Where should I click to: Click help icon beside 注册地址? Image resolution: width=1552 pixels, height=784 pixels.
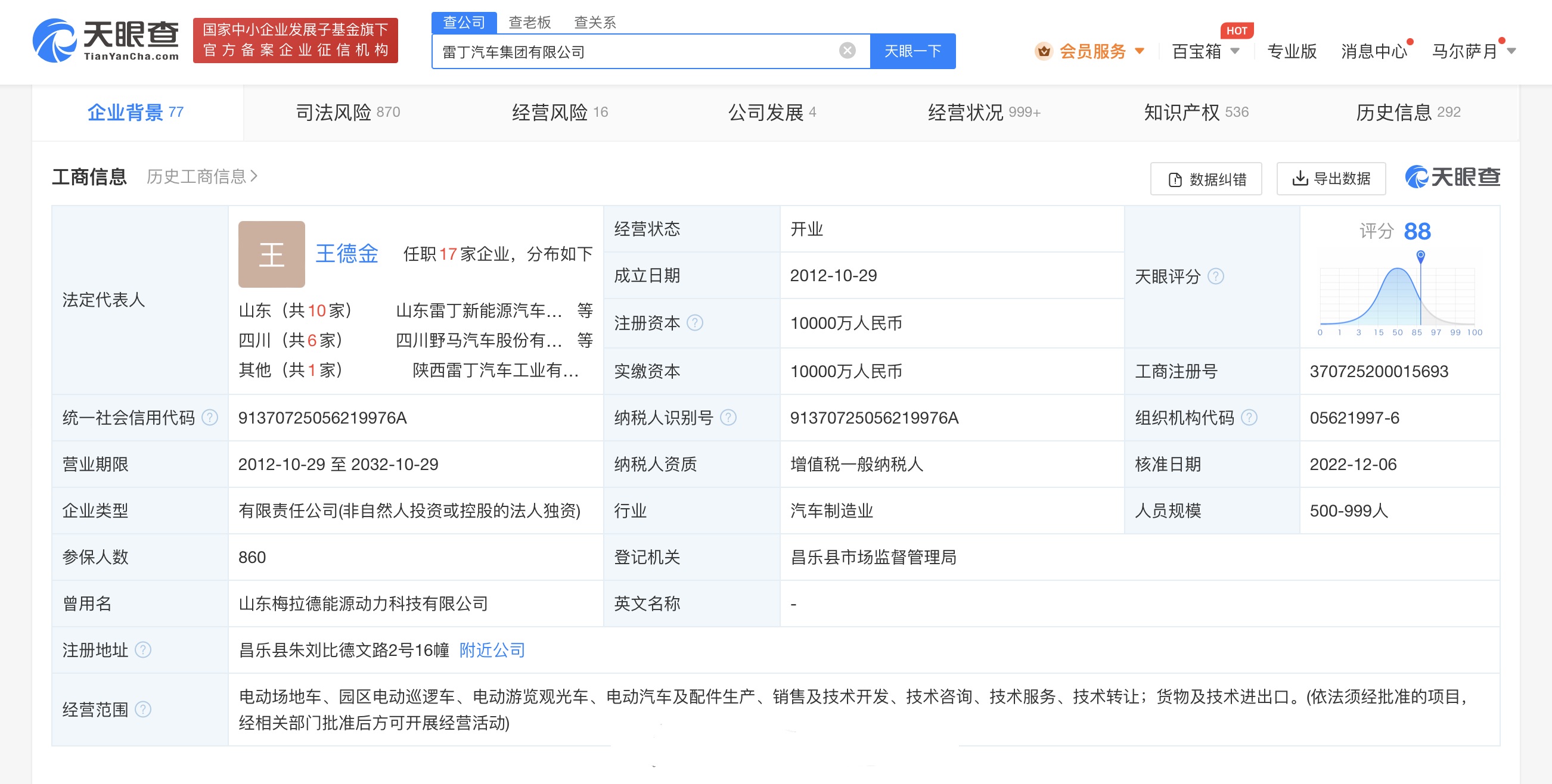[144, 650]
